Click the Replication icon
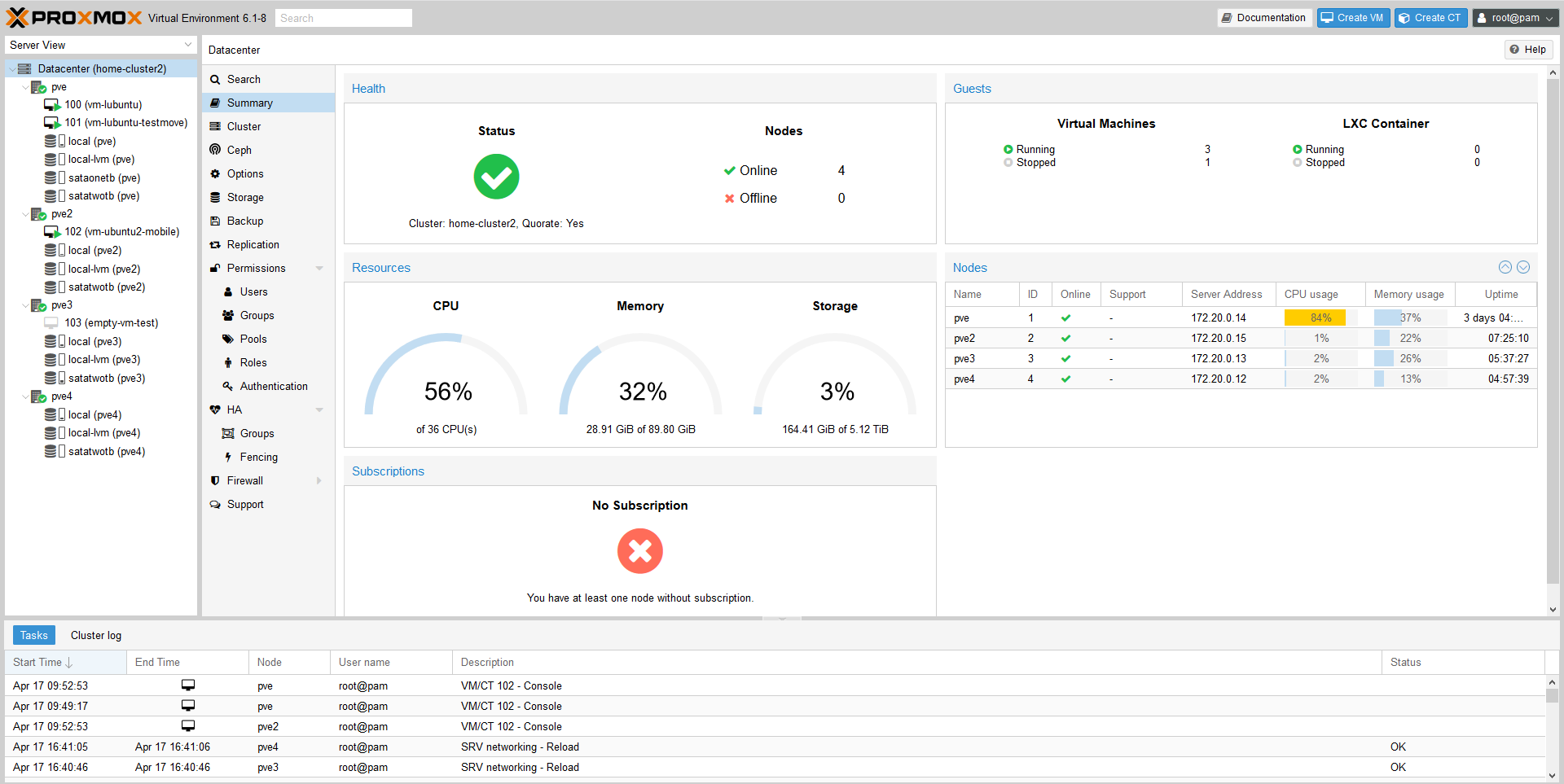1564x784 pixels. click(215, 244)
